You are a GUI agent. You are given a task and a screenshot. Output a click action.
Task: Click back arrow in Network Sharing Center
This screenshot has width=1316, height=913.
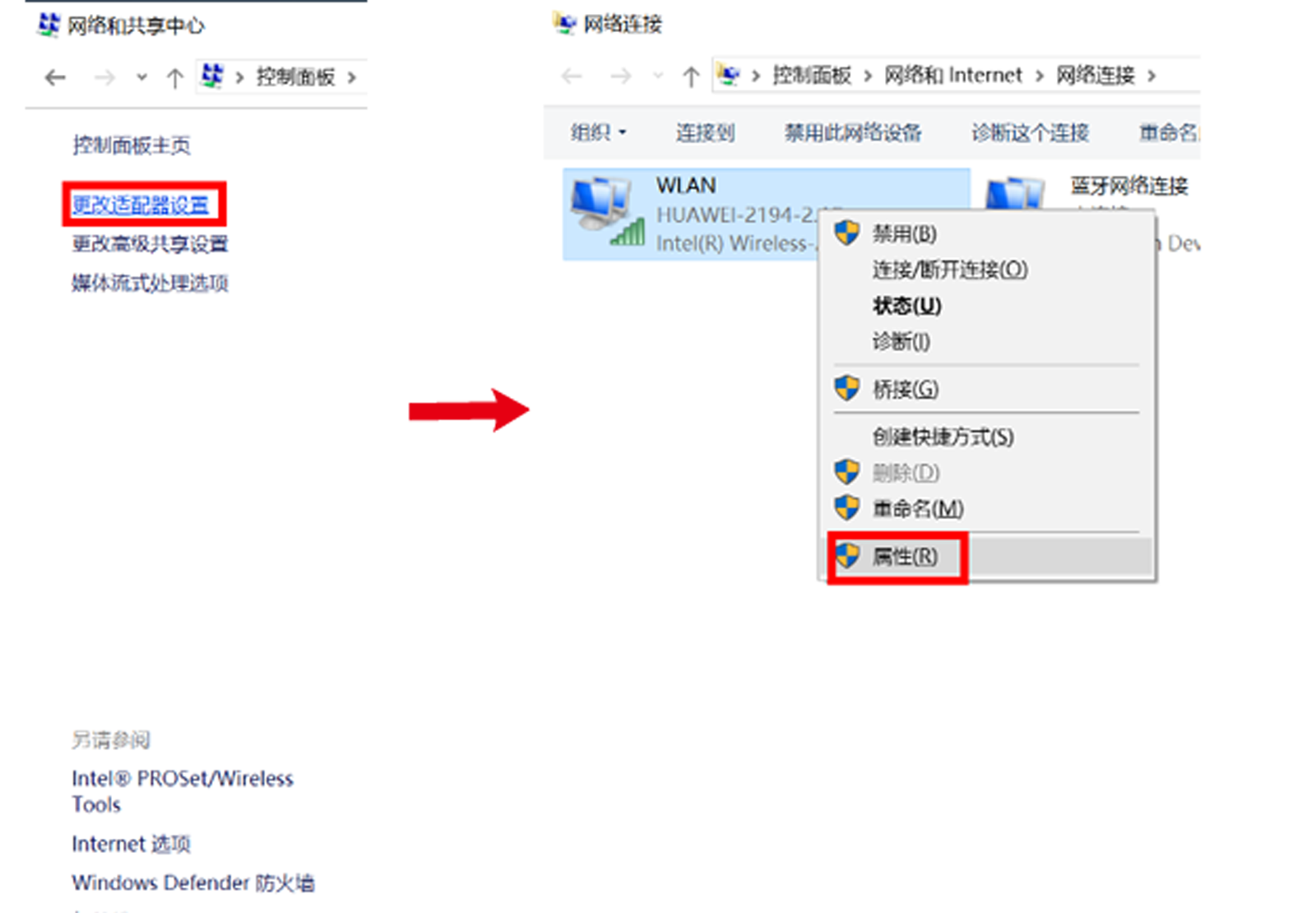(55, 78)
